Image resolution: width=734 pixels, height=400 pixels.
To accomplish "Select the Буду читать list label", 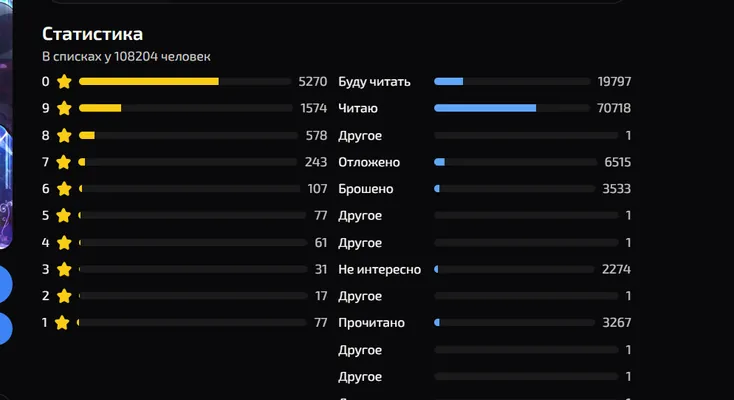I will pyautogui.click(x=374, y=82).
